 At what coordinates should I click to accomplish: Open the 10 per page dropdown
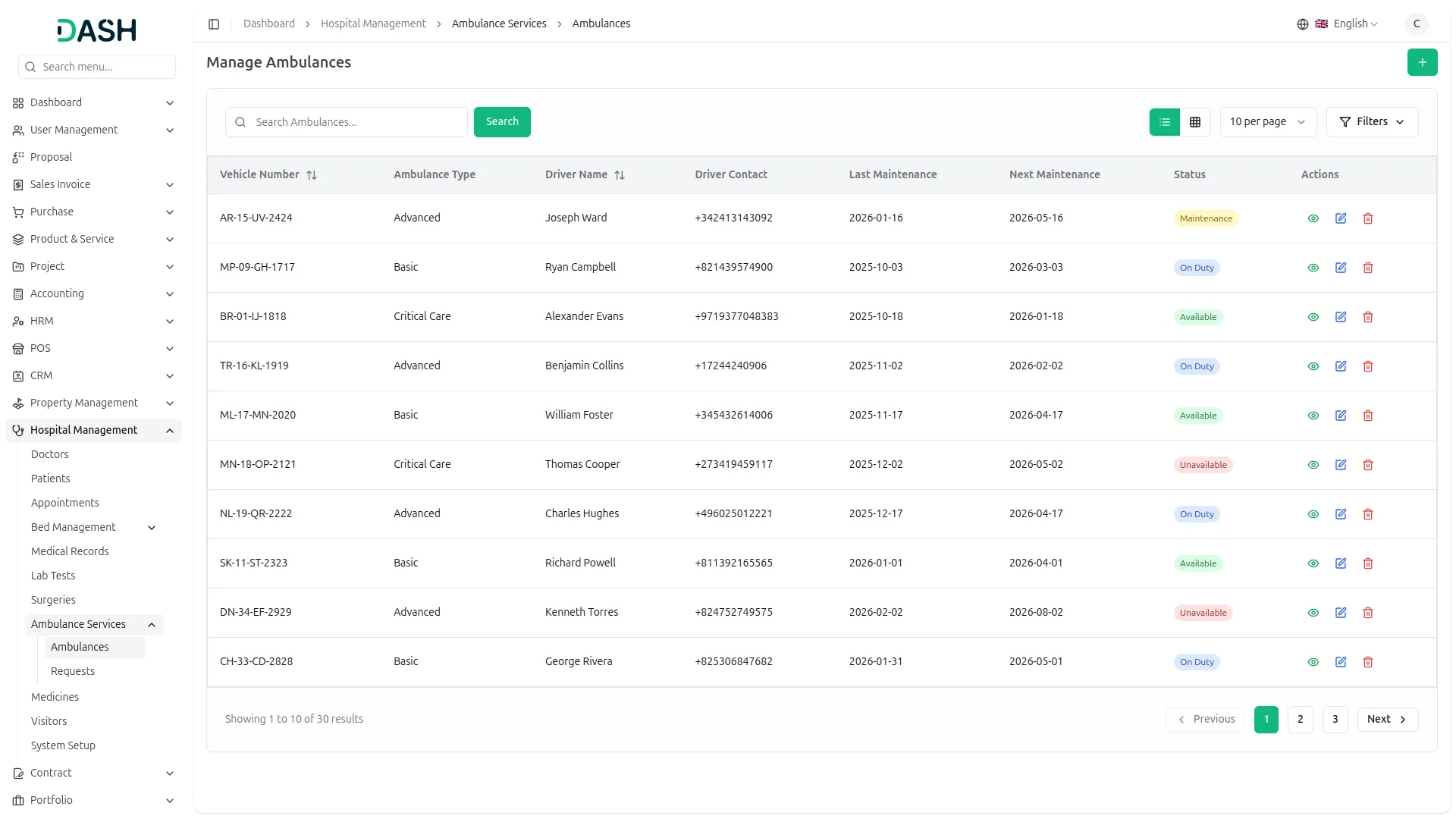[x=1267, y=122]
